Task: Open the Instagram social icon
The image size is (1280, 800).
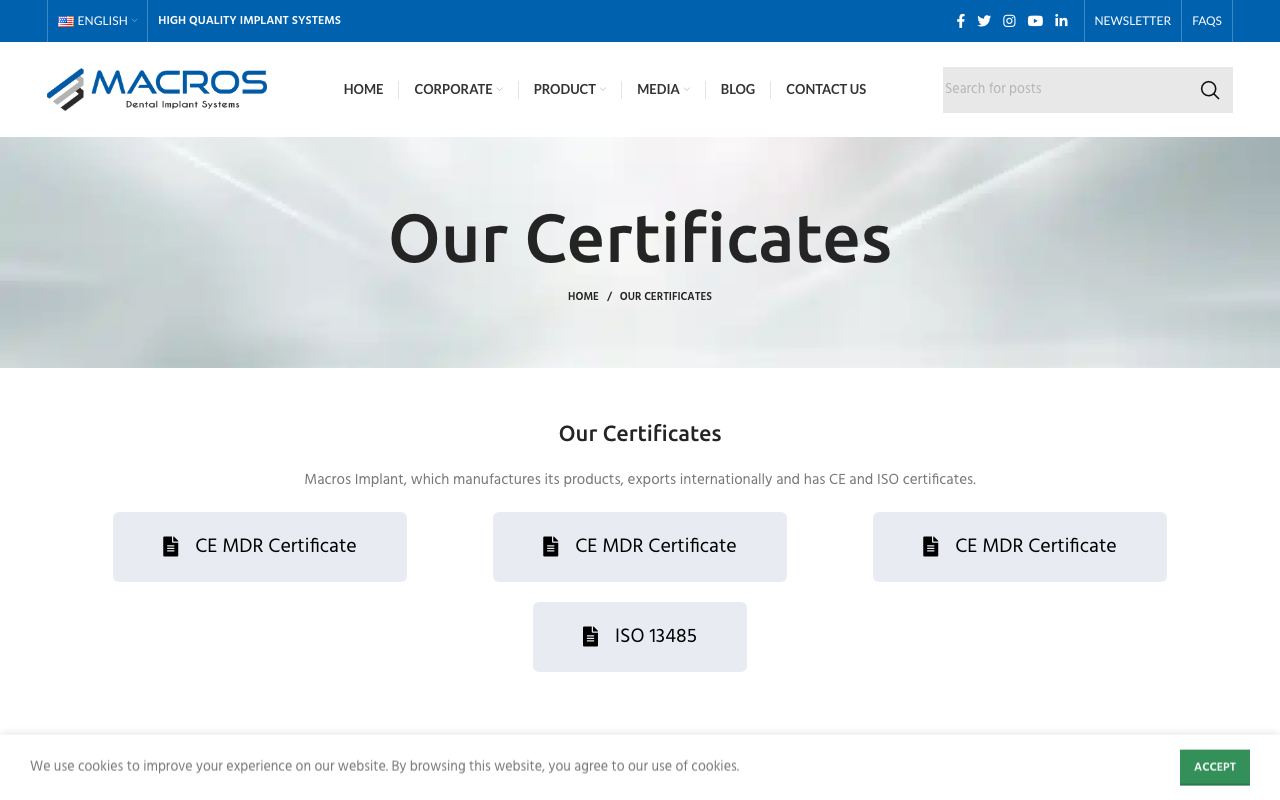Action: 1010,21
